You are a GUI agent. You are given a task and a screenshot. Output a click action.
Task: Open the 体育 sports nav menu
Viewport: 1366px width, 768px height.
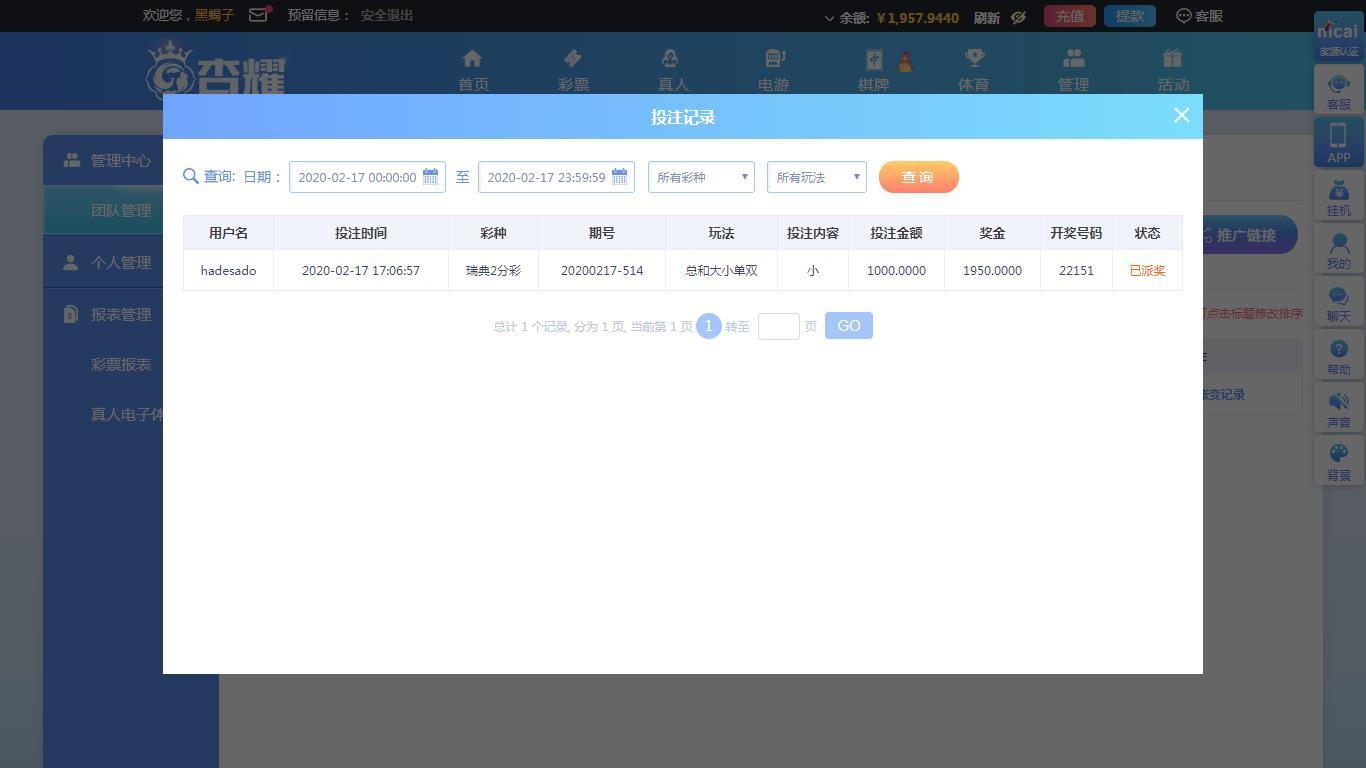pos(973,70)
